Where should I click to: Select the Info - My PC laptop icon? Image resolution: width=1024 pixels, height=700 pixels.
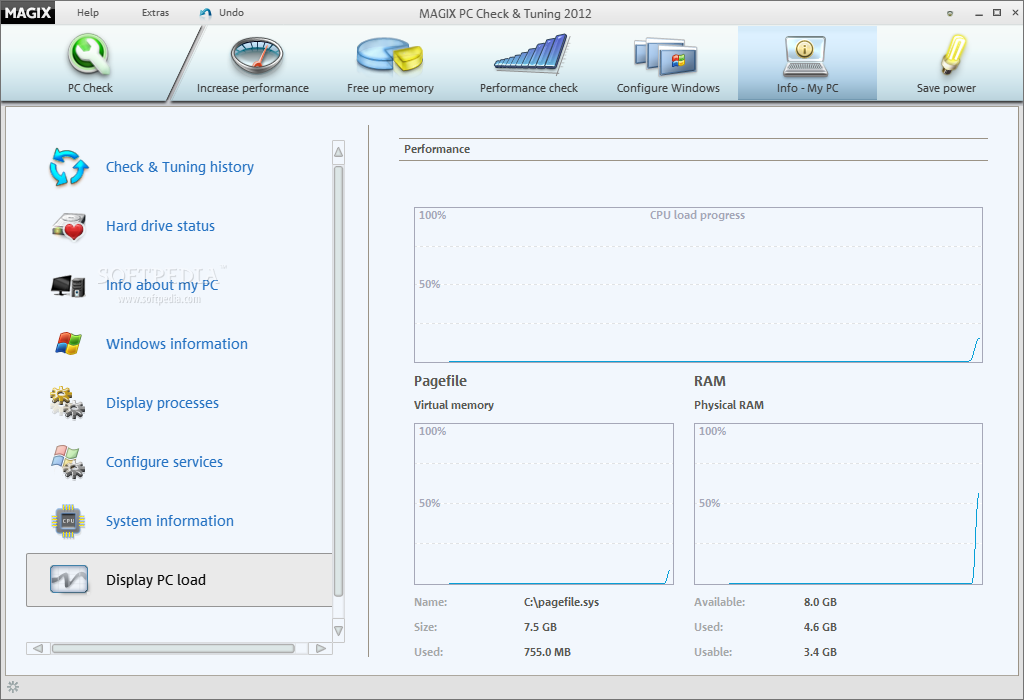click(x=805, y=56)
